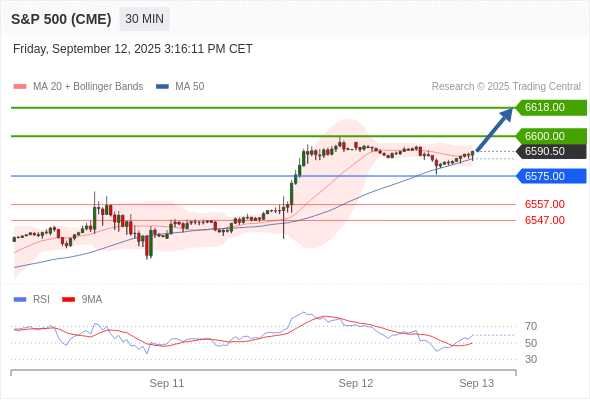The height and width of the screenshot is (400, 590).
Task: Click the MA 20 Bollinger Bands pink swatch
Action: tap(20, 87)
